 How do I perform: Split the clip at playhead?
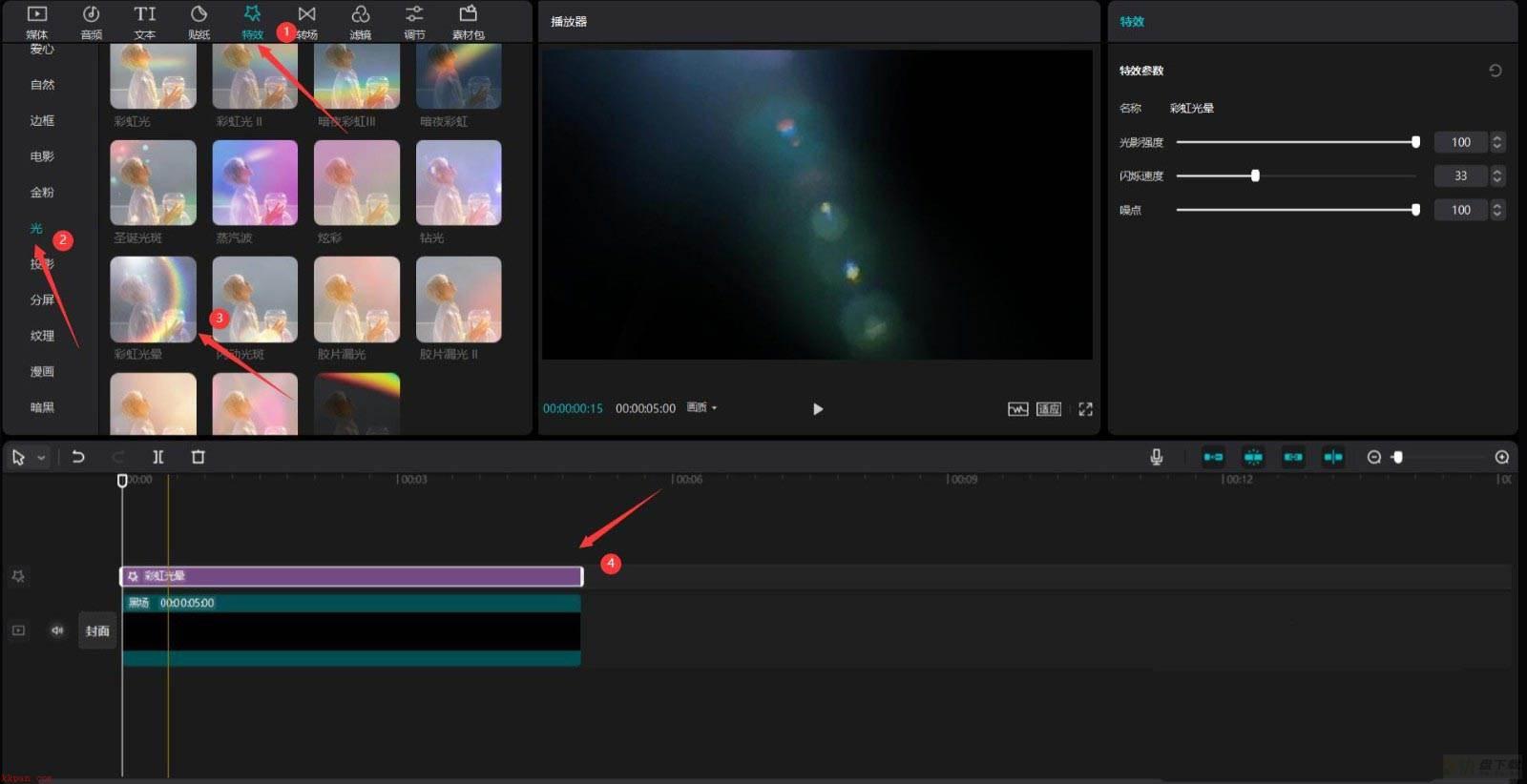point(158,457)
